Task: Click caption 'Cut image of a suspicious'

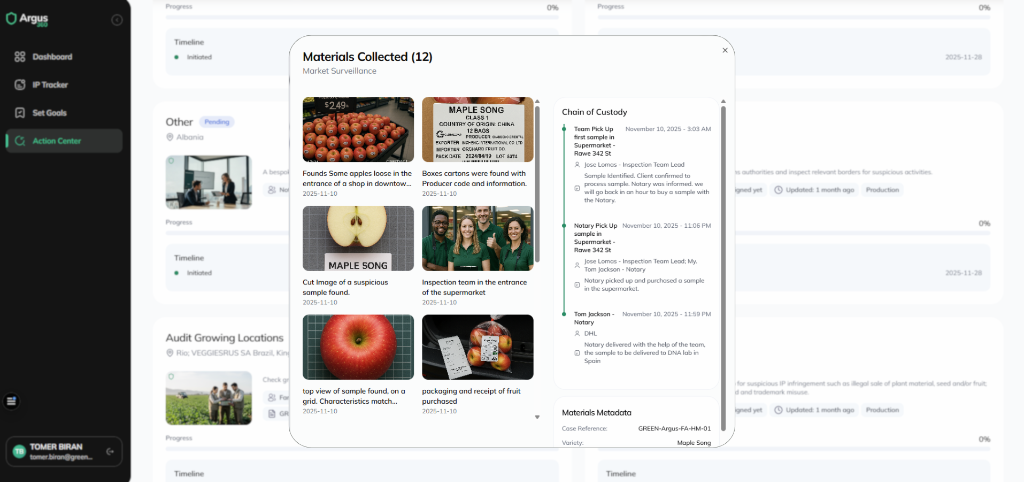Action: tap(345, 282)
